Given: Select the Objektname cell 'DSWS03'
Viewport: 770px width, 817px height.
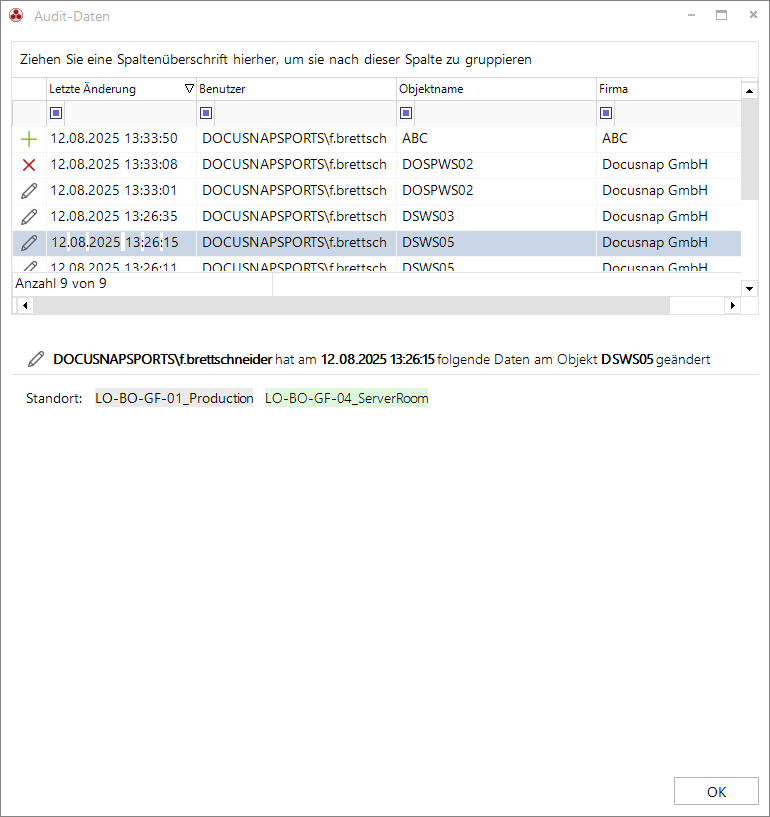Looking at the screenshot, I should 496,217.
